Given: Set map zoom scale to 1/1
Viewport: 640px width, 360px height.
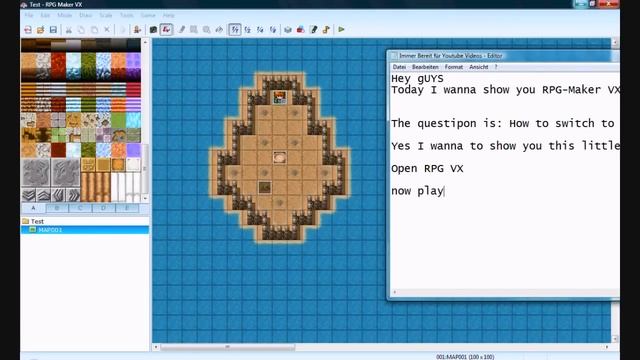Looking at the screenshot, I should coord(235,29).
